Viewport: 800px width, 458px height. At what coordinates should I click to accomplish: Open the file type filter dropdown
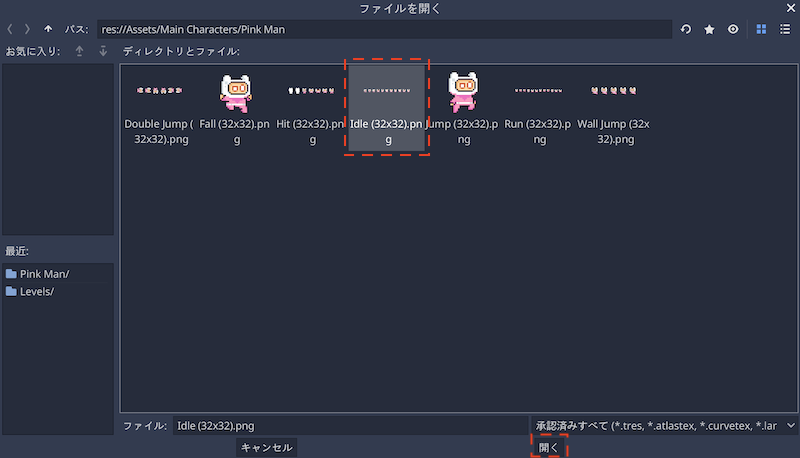[664, 426]
